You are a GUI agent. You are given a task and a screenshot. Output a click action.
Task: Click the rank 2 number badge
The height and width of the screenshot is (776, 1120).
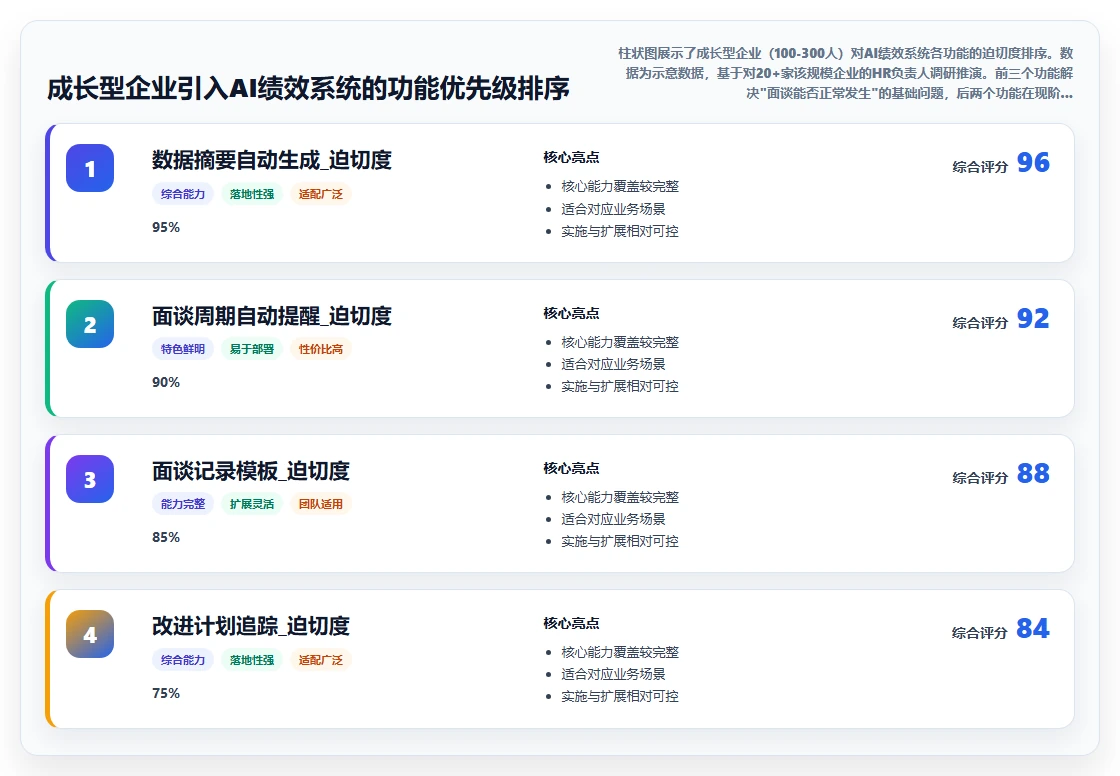pyautogui.click(x=90, y=324)
